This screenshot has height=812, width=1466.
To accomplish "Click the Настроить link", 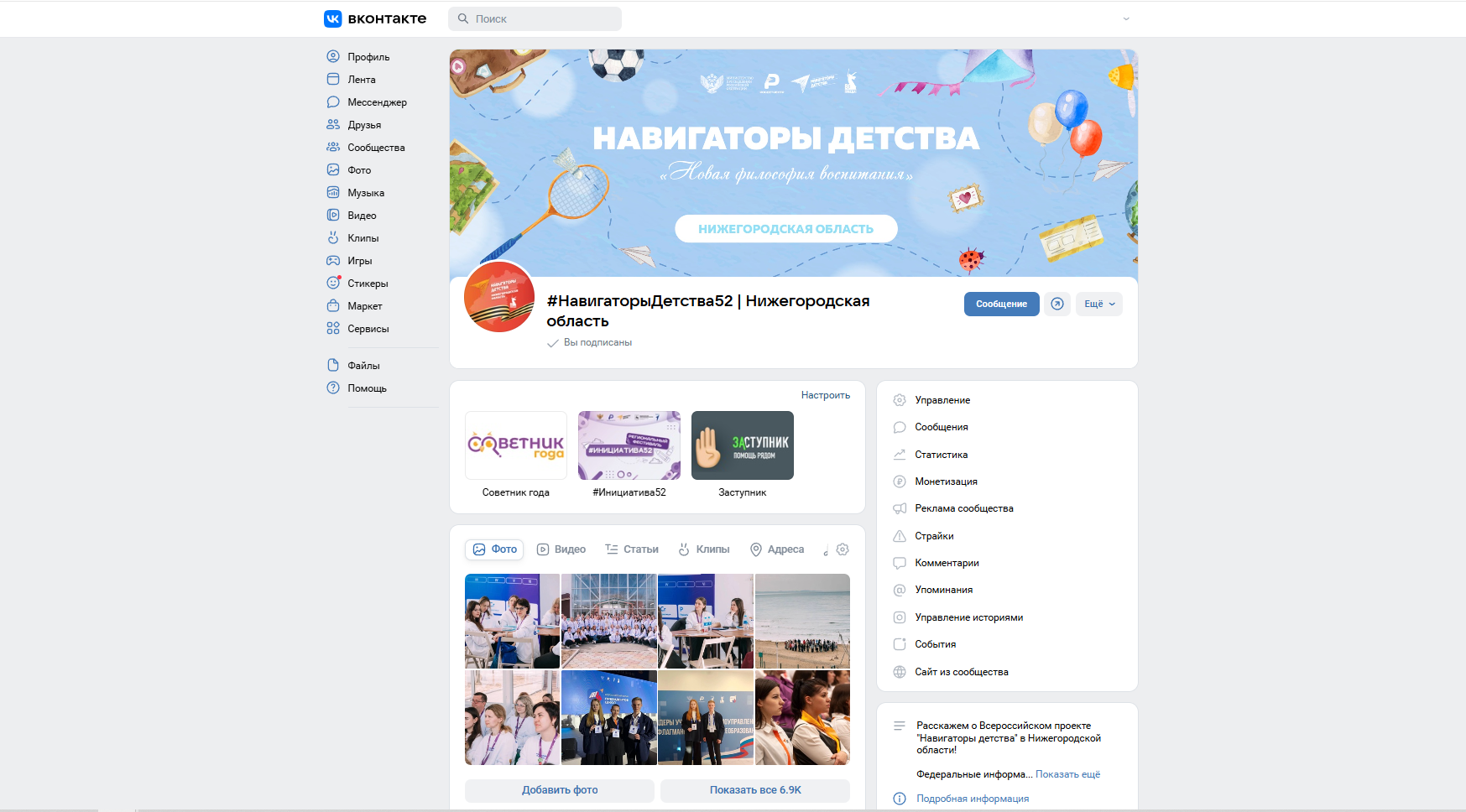I will point(826,395).
